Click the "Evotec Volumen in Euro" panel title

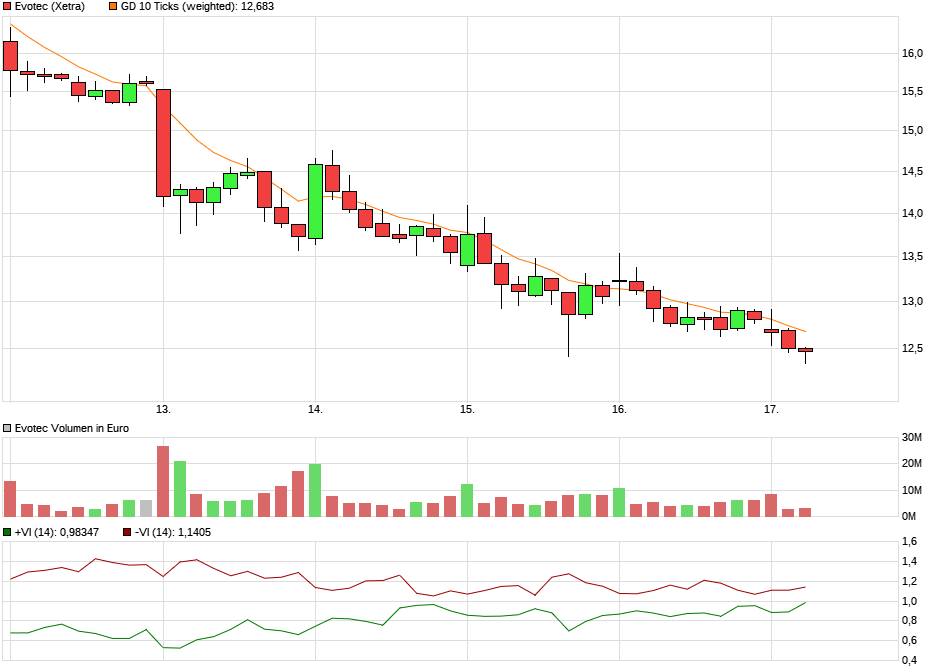[70, 426]
